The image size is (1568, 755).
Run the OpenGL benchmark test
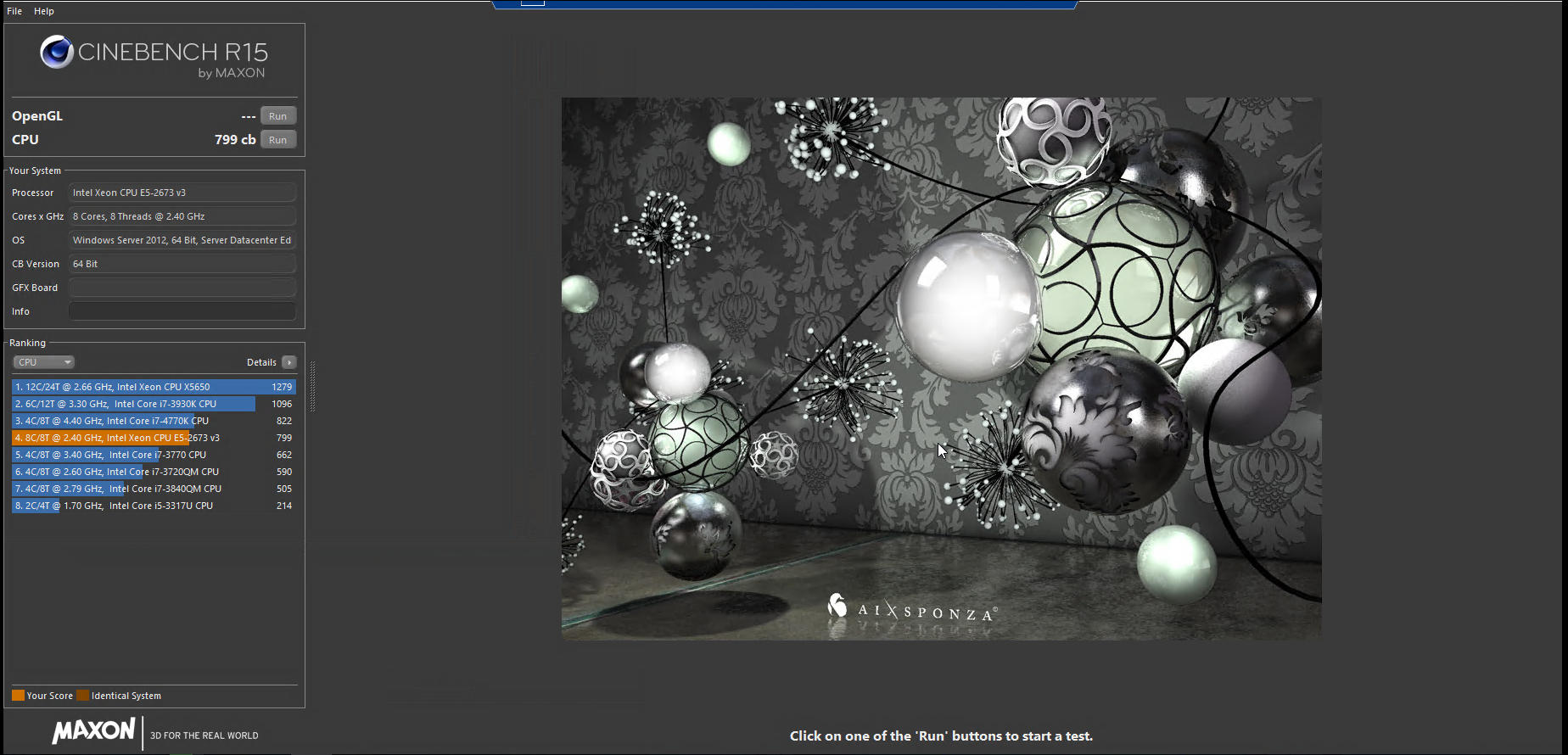click(278, 116)
